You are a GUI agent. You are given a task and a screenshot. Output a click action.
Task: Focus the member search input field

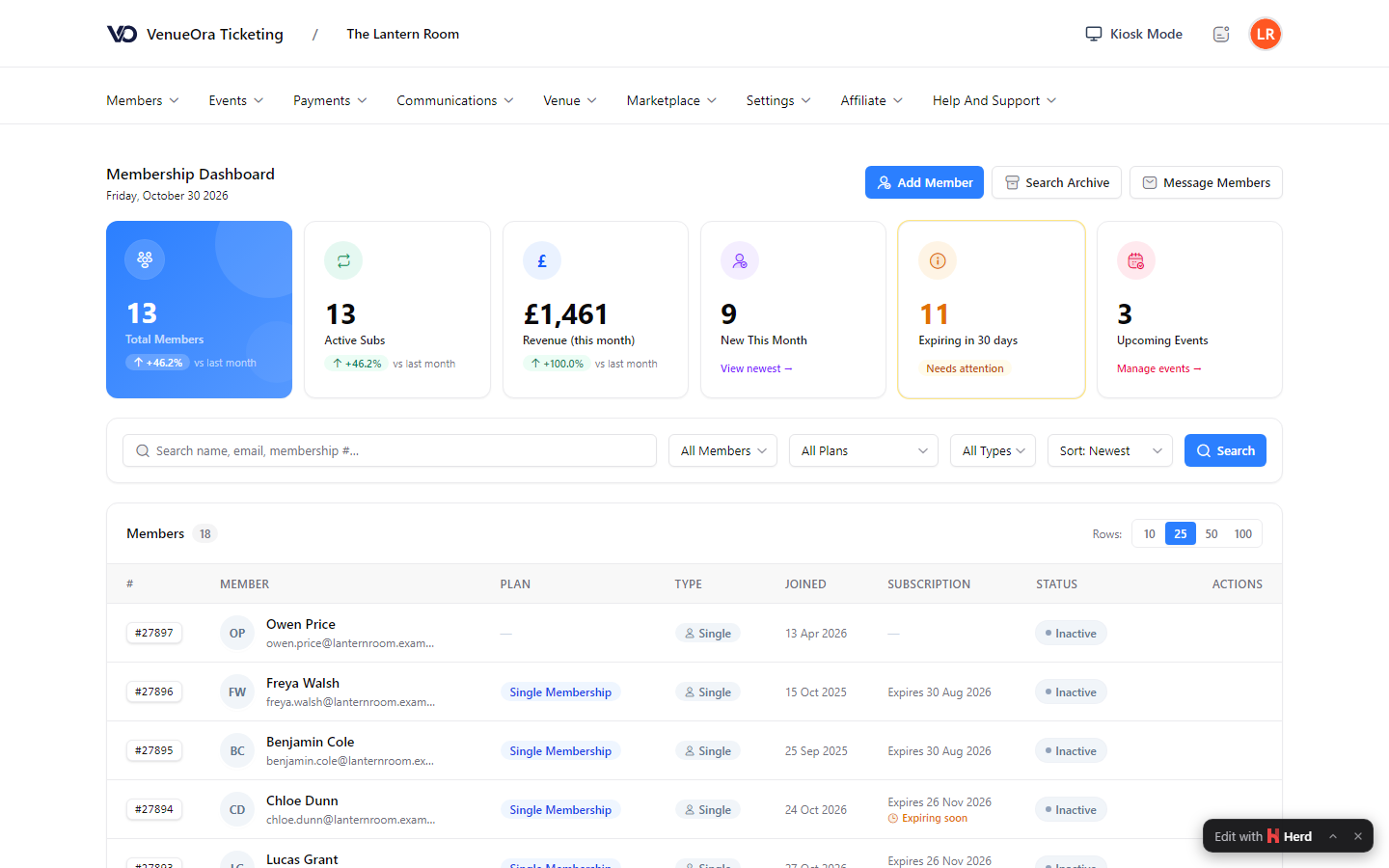390,450
